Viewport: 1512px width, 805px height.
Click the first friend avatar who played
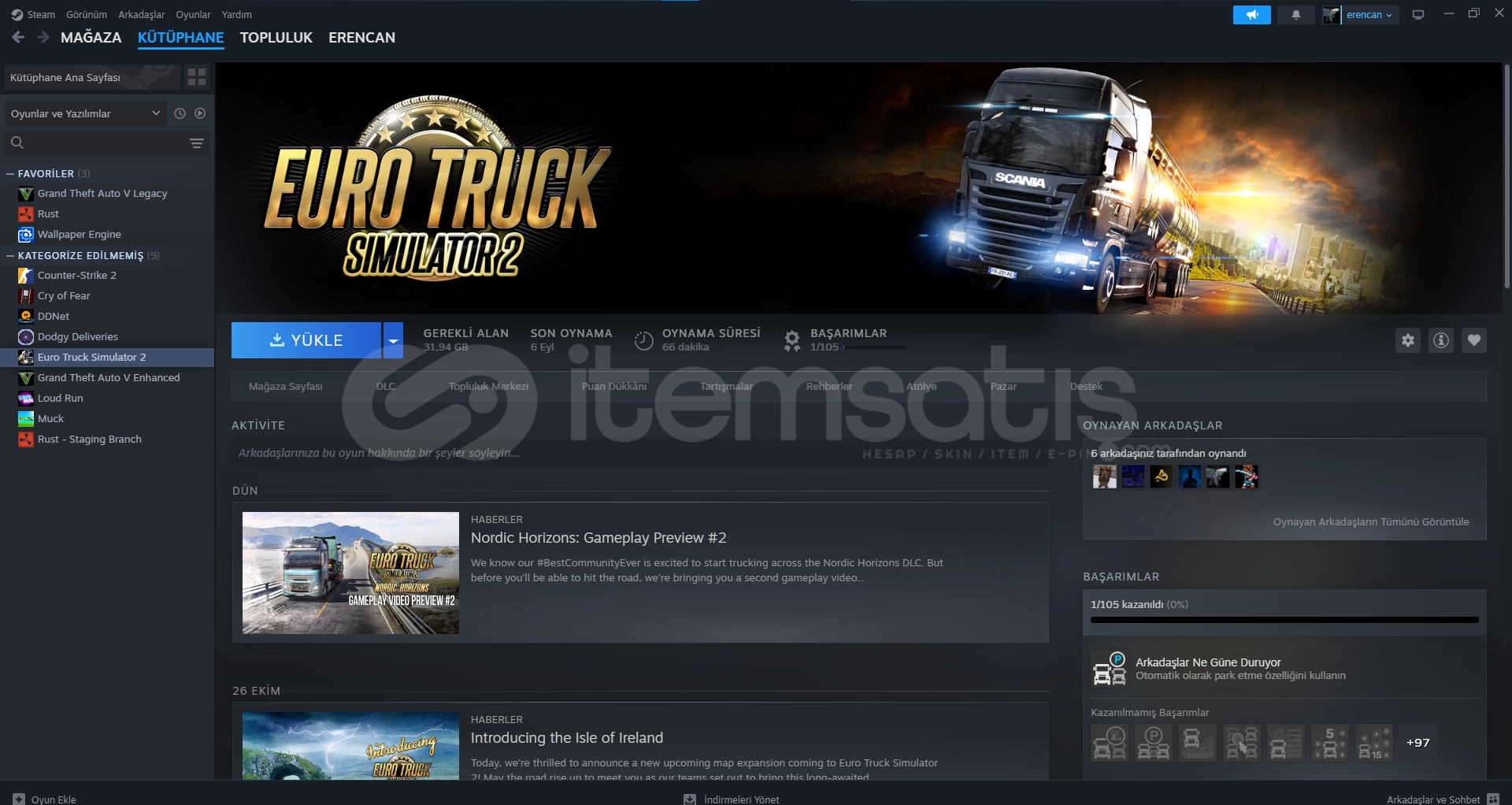(x=1104, y=477)
